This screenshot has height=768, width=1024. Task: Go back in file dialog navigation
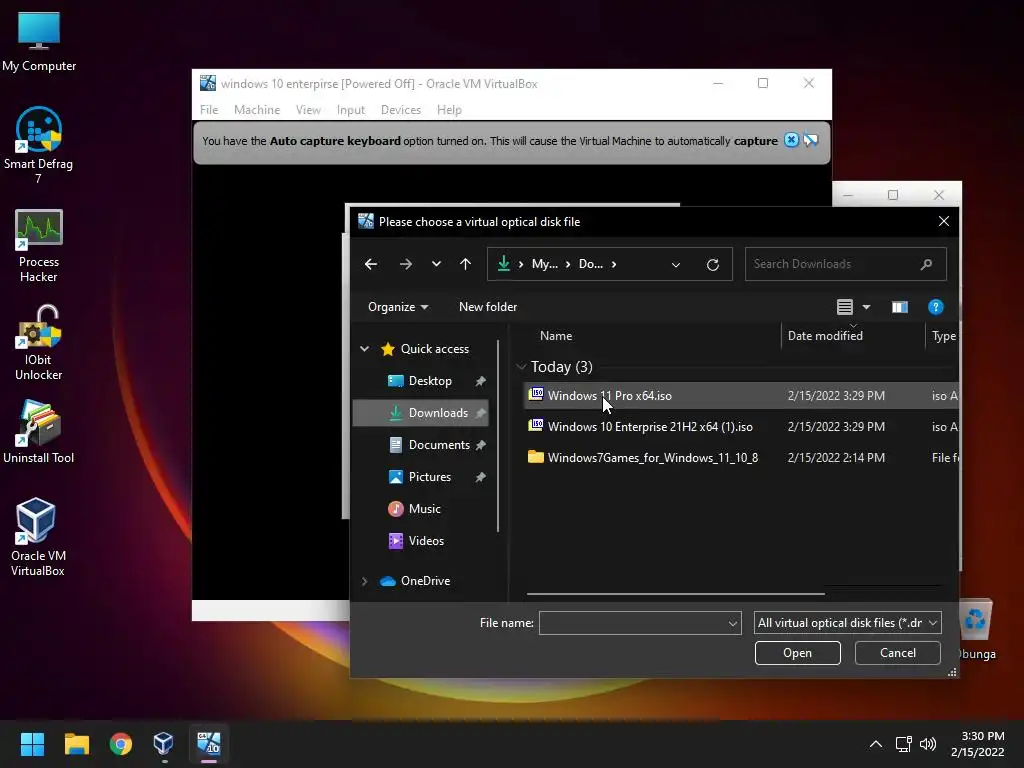click(x=371, y=264)
